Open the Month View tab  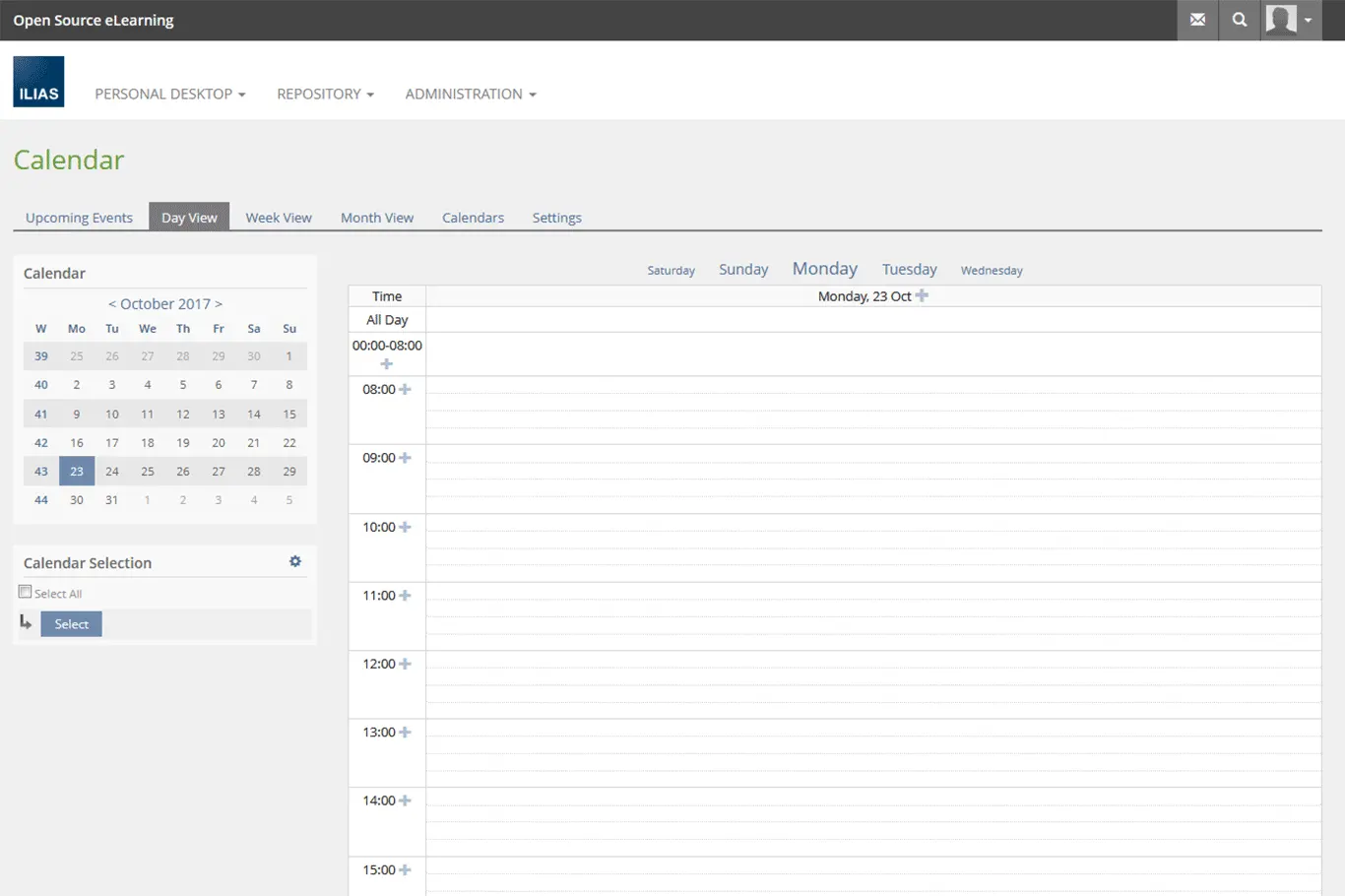(377, 218)
